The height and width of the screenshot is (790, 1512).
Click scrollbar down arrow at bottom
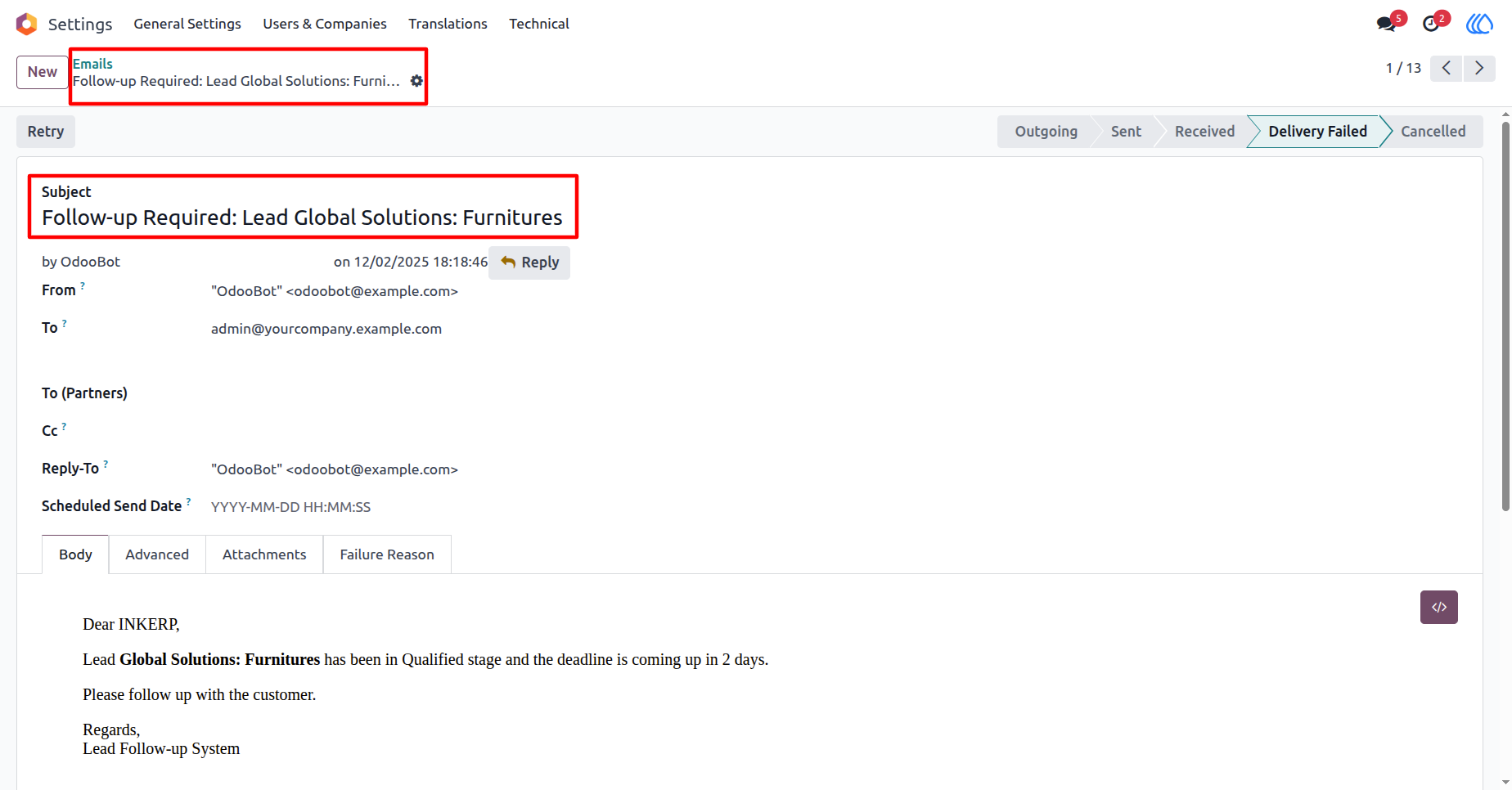coord(1505,783)
